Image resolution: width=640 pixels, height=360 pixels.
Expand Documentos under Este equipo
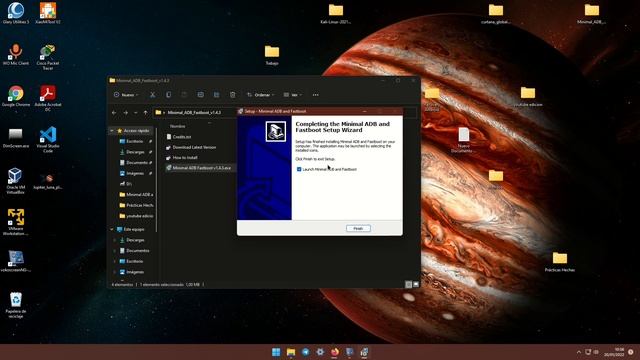pos(115,251)
